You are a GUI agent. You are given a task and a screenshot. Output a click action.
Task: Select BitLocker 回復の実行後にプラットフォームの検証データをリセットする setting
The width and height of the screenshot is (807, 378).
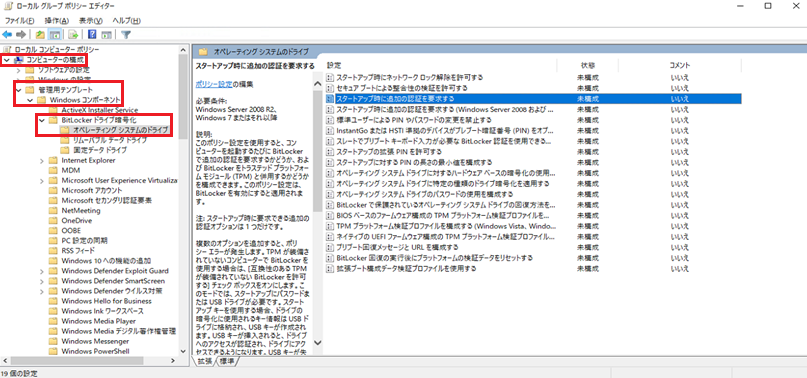434,257
